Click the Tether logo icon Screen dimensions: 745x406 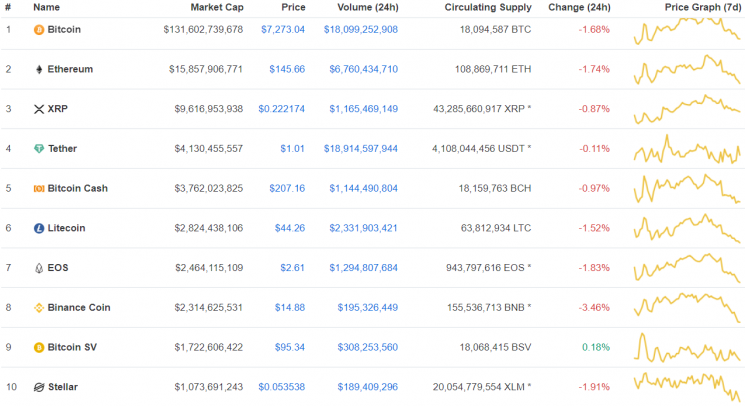click(39, 149)
